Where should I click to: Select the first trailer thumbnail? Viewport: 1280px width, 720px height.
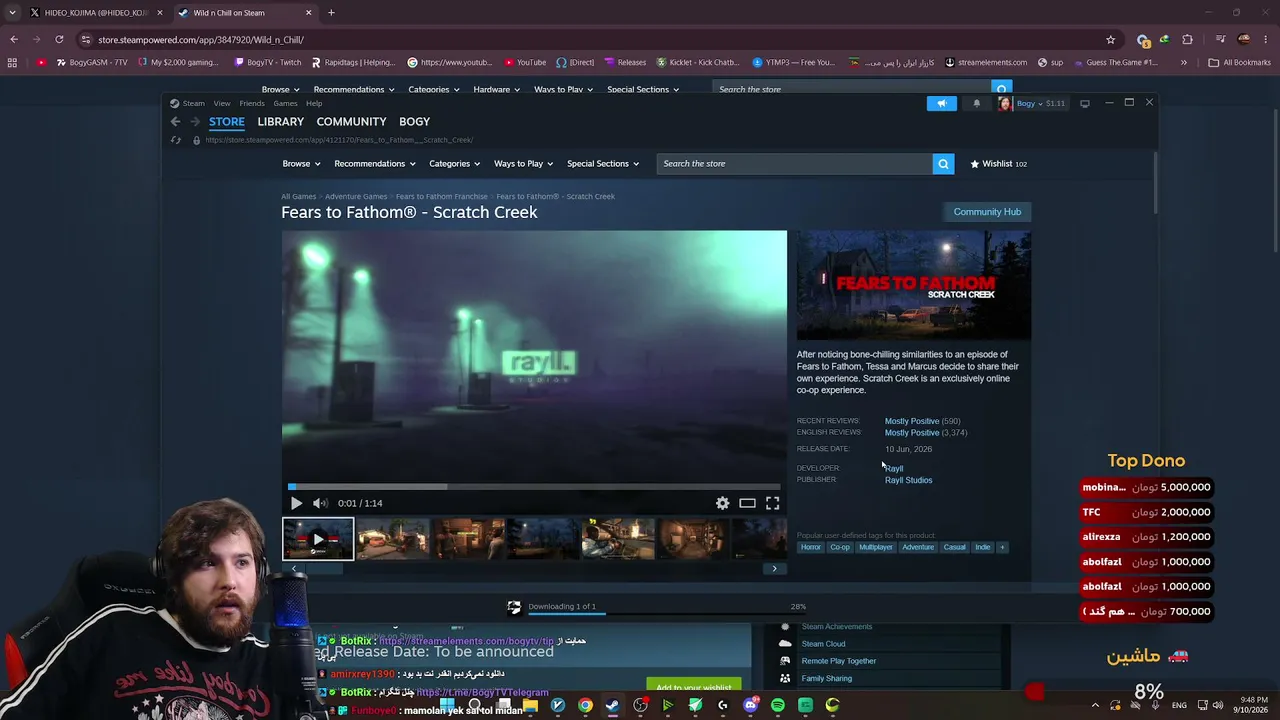pyautogui.click(x=318, y=539)
